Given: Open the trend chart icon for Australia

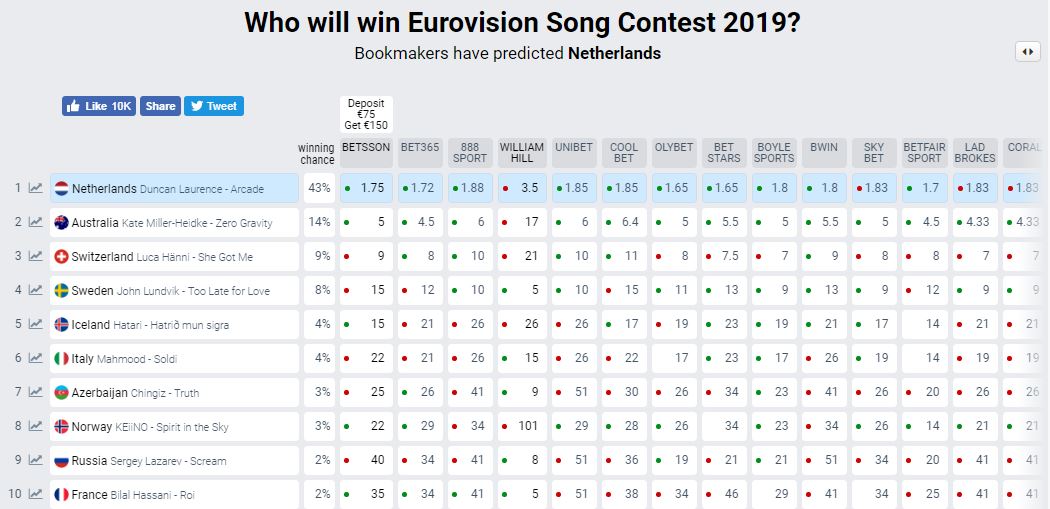Looking at the screenshot, I should [35, 222].
